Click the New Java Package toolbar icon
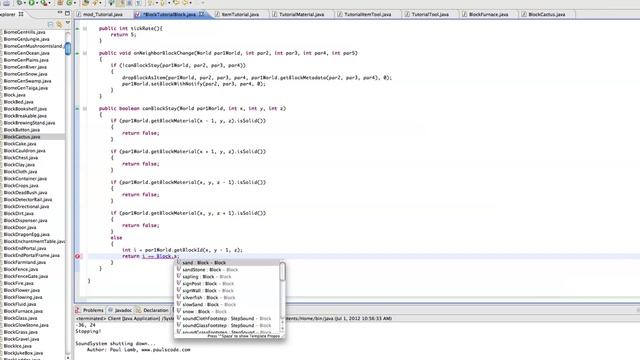This screenshot has width=640, height=360. click(x=60, y=2)
